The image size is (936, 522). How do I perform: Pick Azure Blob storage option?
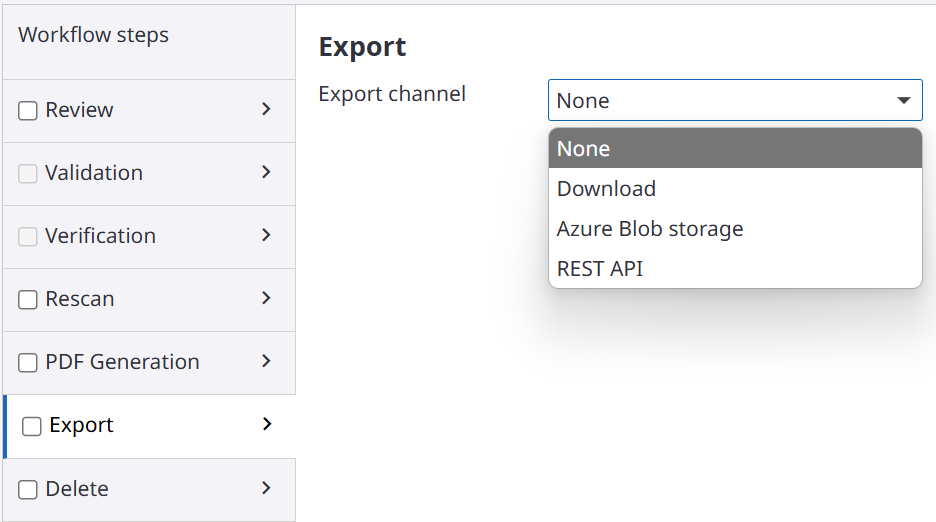point(735,229)
